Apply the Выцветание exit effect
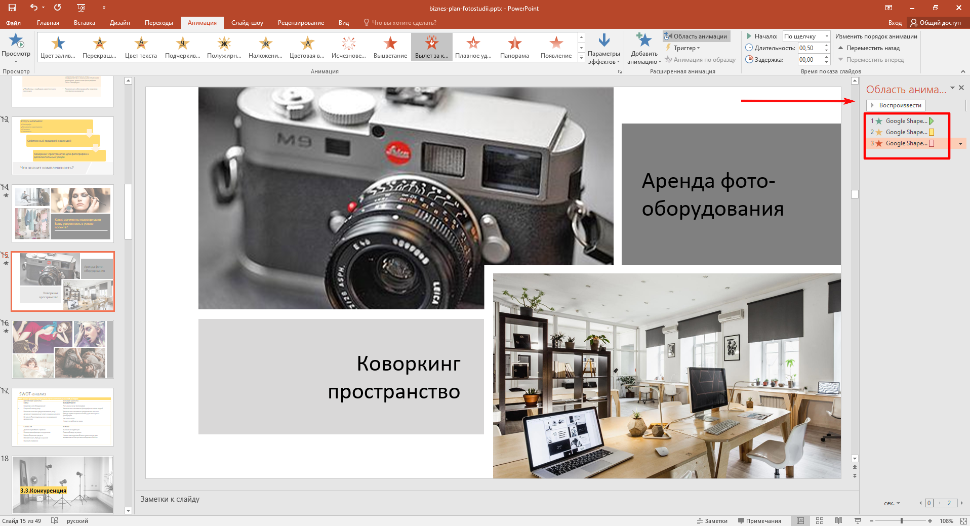The height and width of the screenshot is (526, 970). pyautogui.click(x=390, y=47)
